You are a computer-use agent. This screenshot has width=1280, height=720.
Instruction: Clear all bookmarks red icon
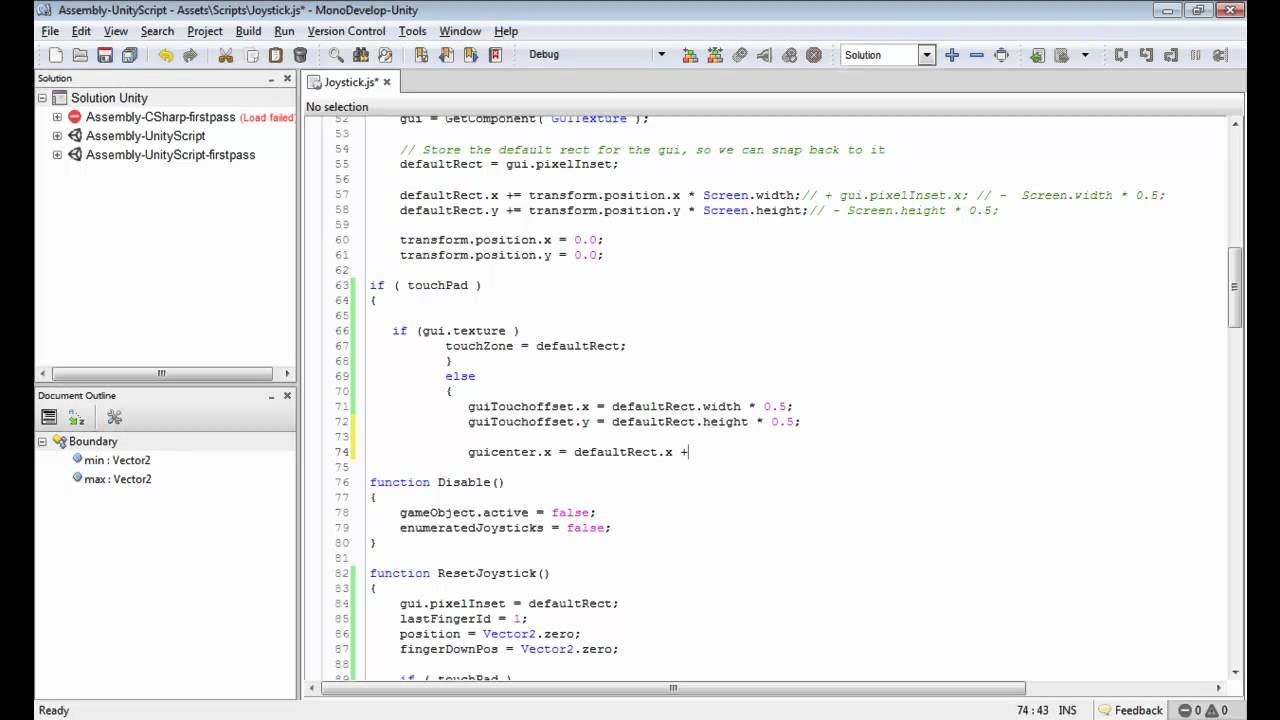click(495, 55)
